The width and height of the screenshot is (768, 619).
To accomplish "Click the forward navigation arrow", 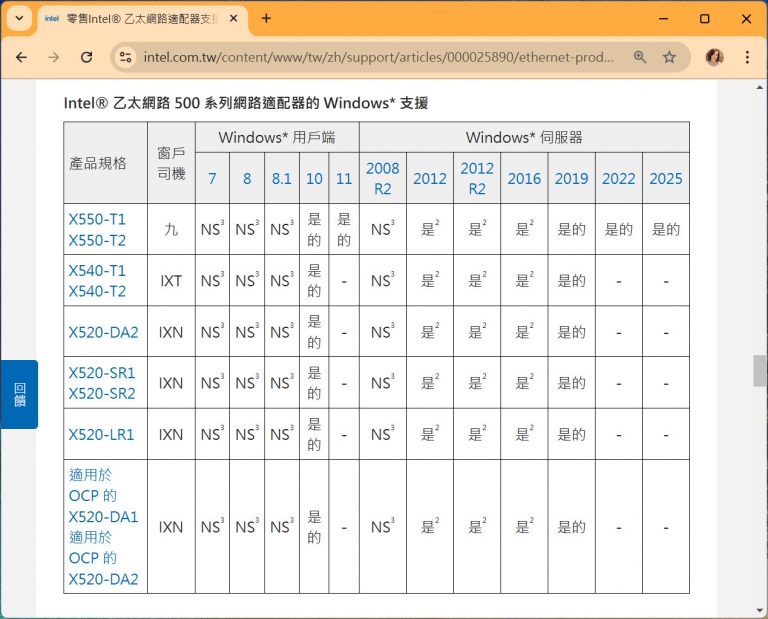I will (x=54, y=57).
